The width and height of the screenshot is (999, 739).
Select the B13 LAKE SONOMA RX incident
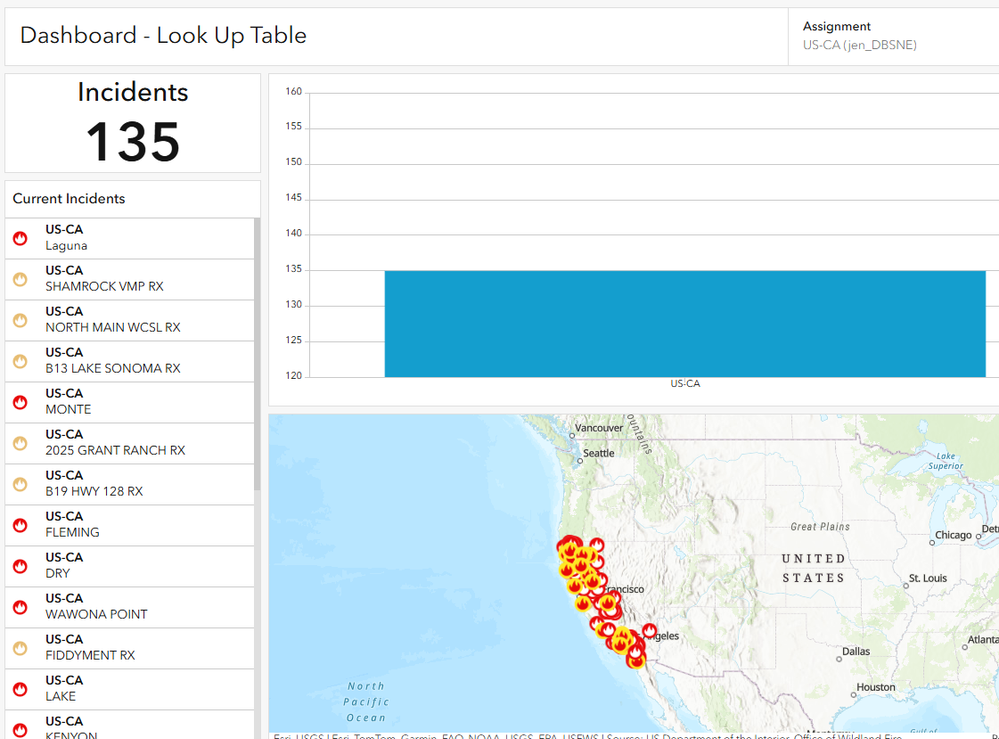(113, 361)
